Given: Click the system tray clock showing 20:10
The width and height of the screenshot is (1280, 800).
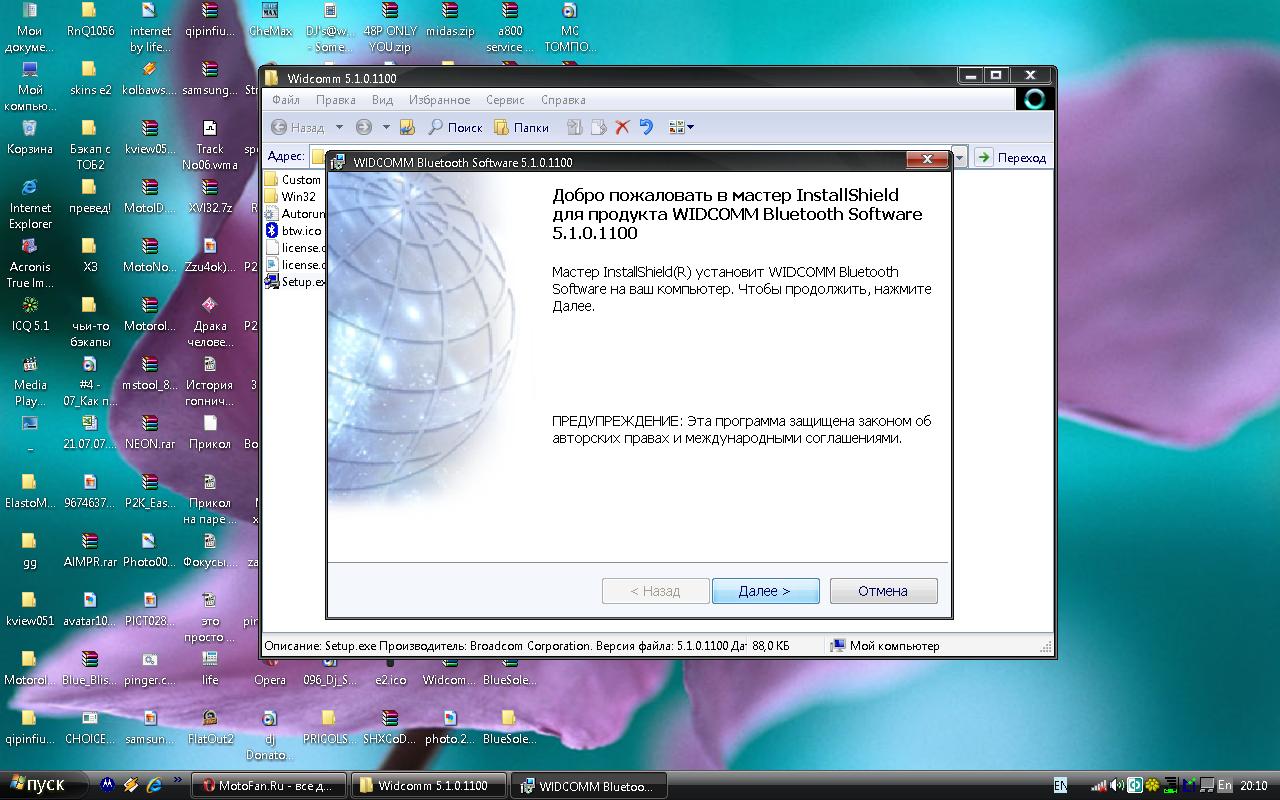Looking at the screenshot, I should 1253,786.
